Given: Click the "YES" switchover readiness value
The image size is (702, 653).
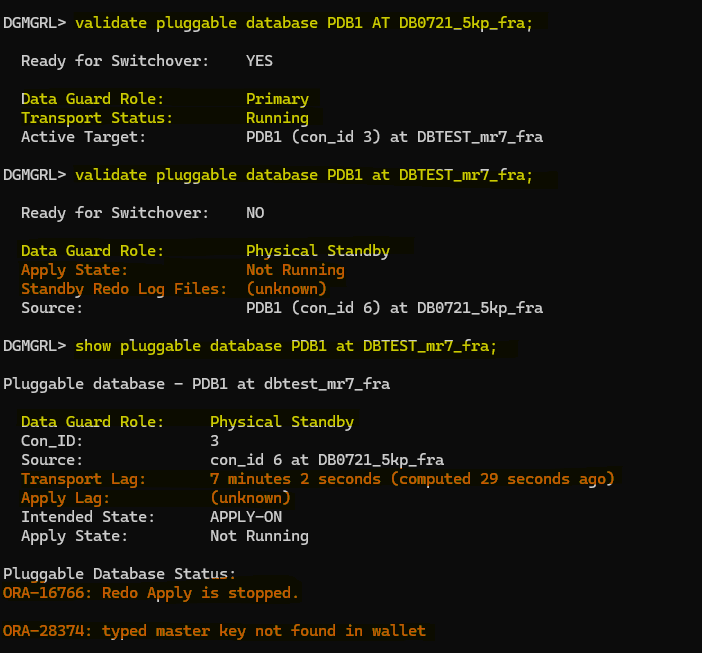Looking at the screenshot, I should (259, 61).
